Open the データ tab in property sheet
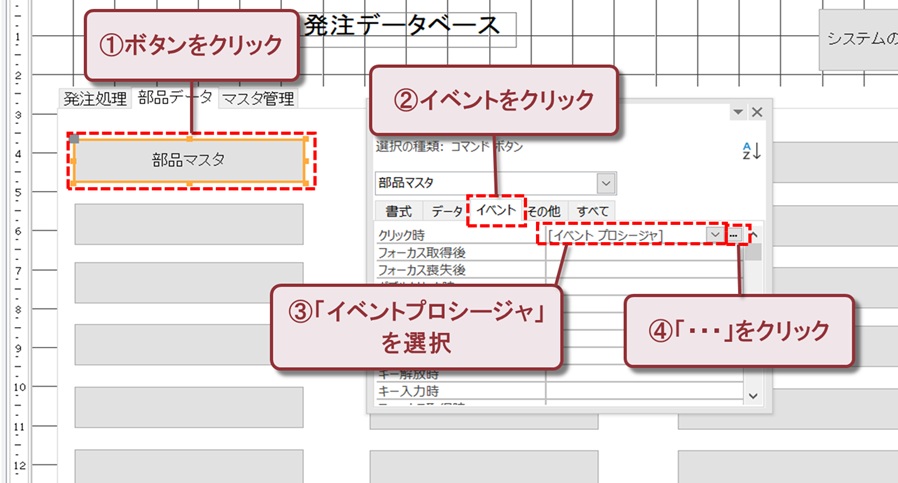898x483 pixels. (446, 211)
